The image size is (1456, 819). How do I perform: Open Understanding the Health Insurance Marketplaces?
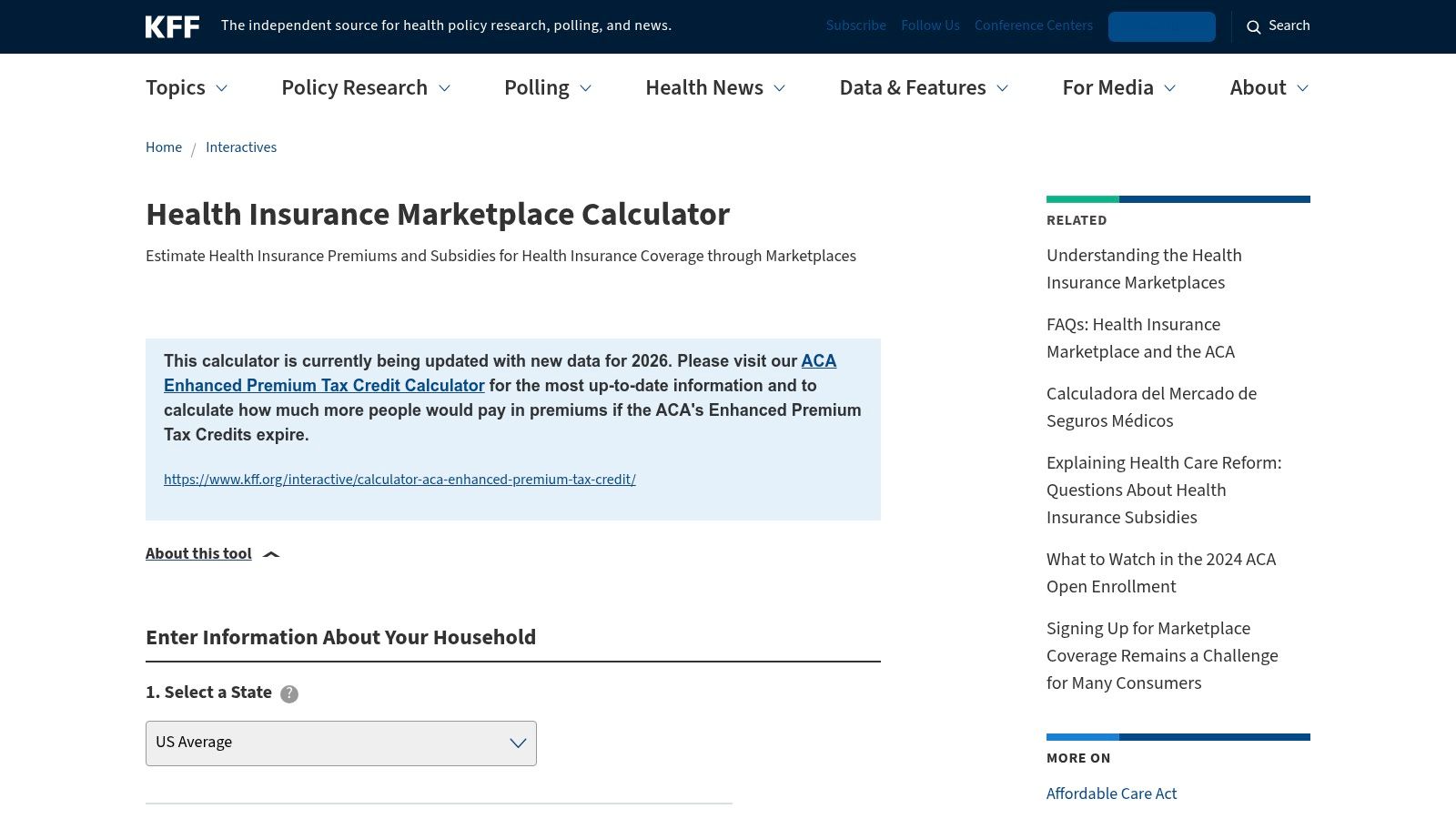point(1144,268)
